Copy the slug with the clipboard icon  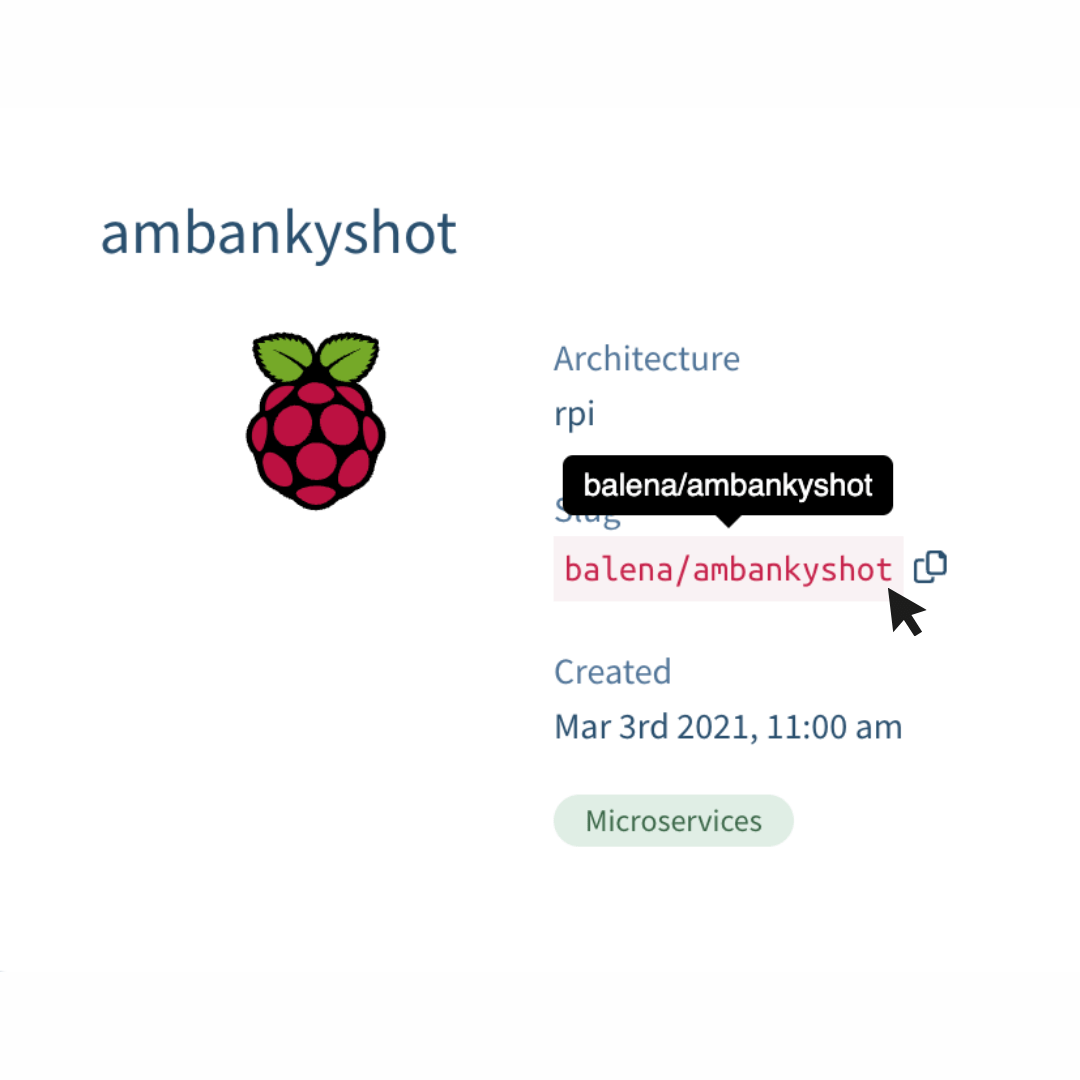tap(930, 567)
